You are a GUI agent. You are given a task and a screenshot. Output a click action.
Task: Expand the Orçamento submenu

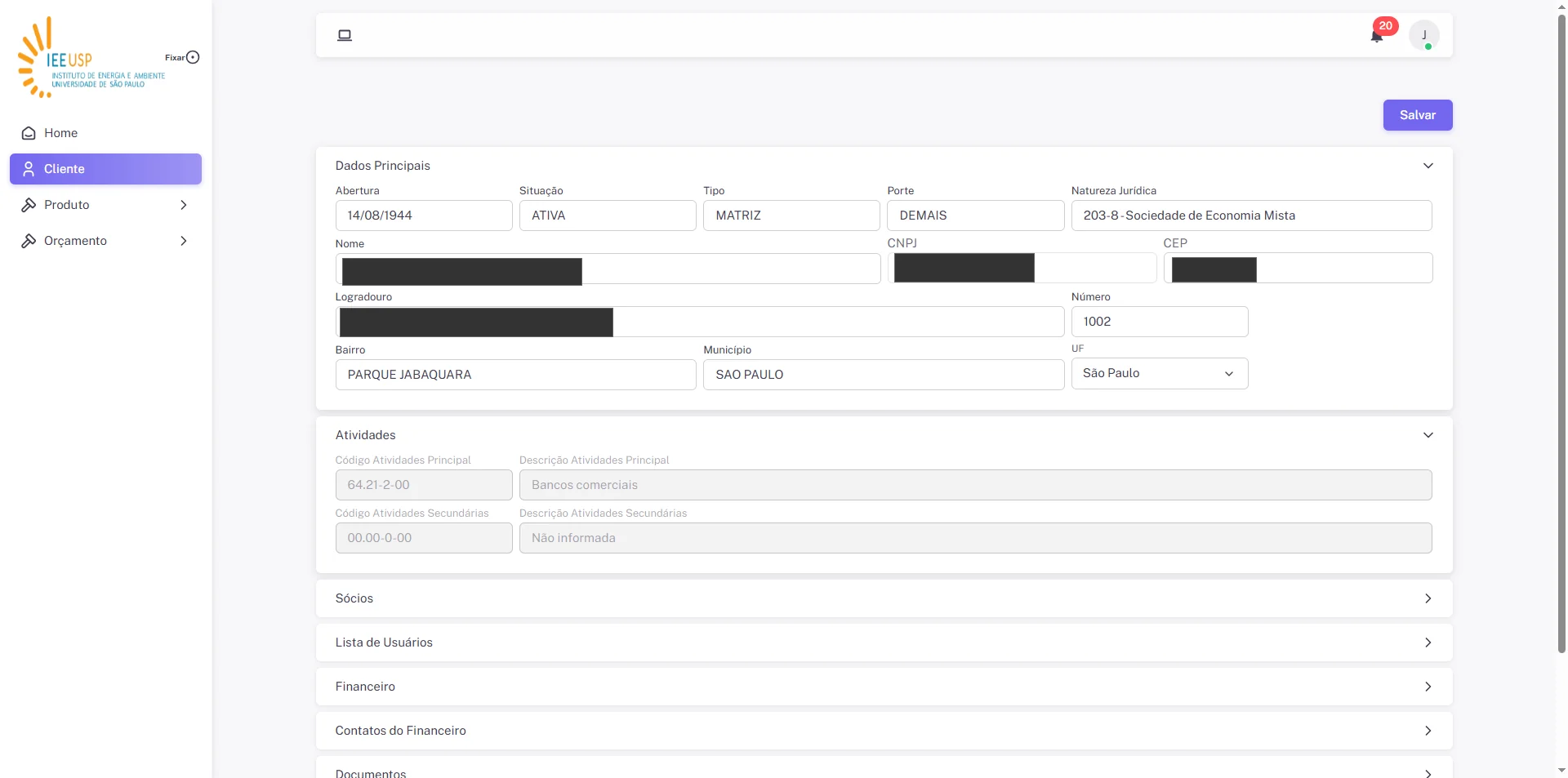[105, 241]
